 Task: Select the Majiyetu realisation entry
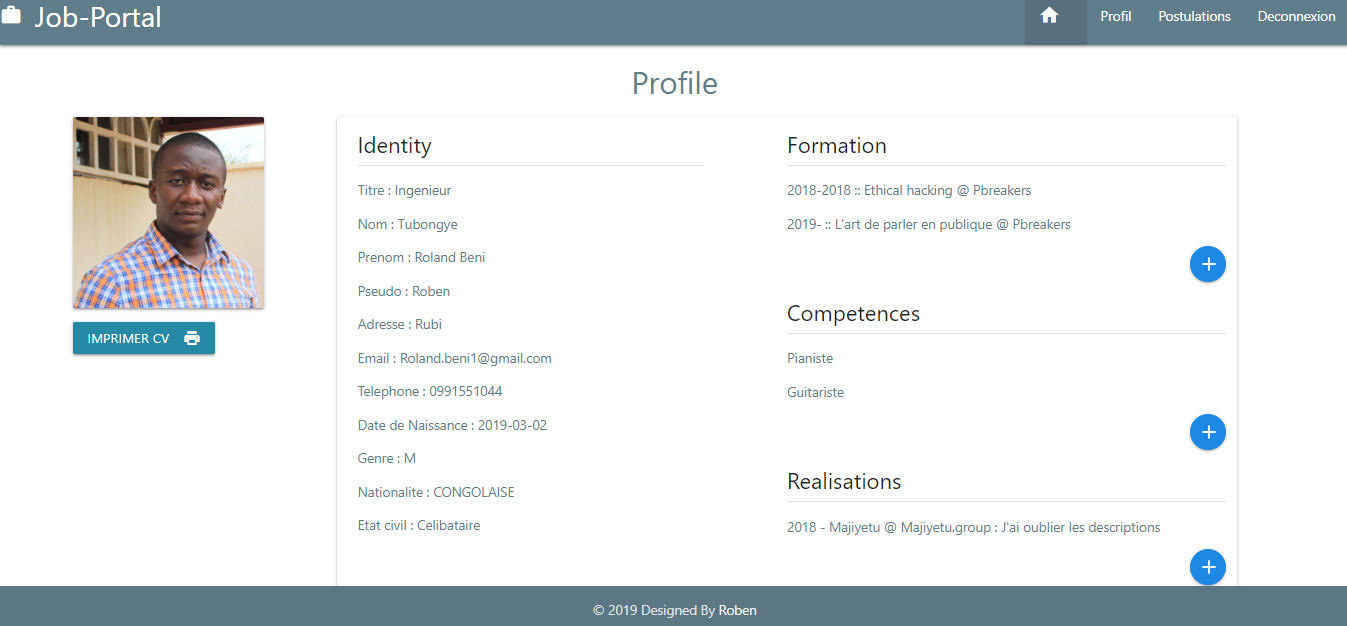coord(973,527)
